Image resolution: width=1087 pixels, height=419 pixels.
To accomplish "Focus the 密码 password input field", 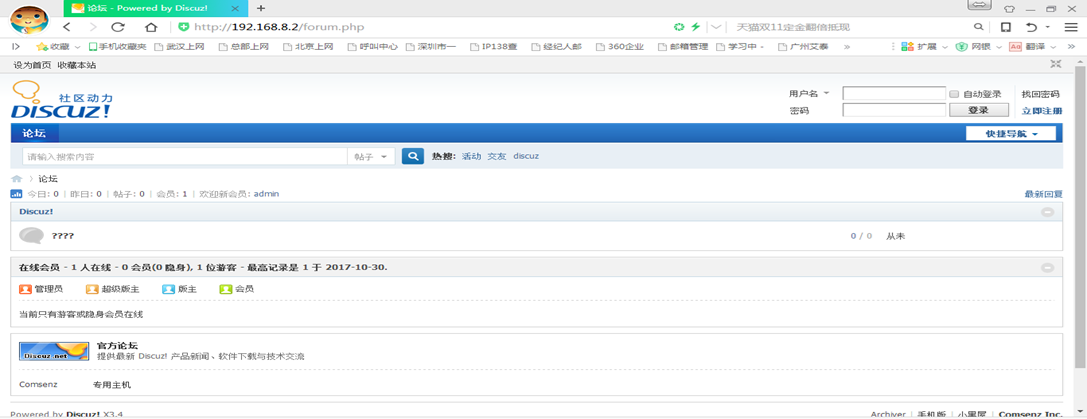I will (x=894, y=110).
